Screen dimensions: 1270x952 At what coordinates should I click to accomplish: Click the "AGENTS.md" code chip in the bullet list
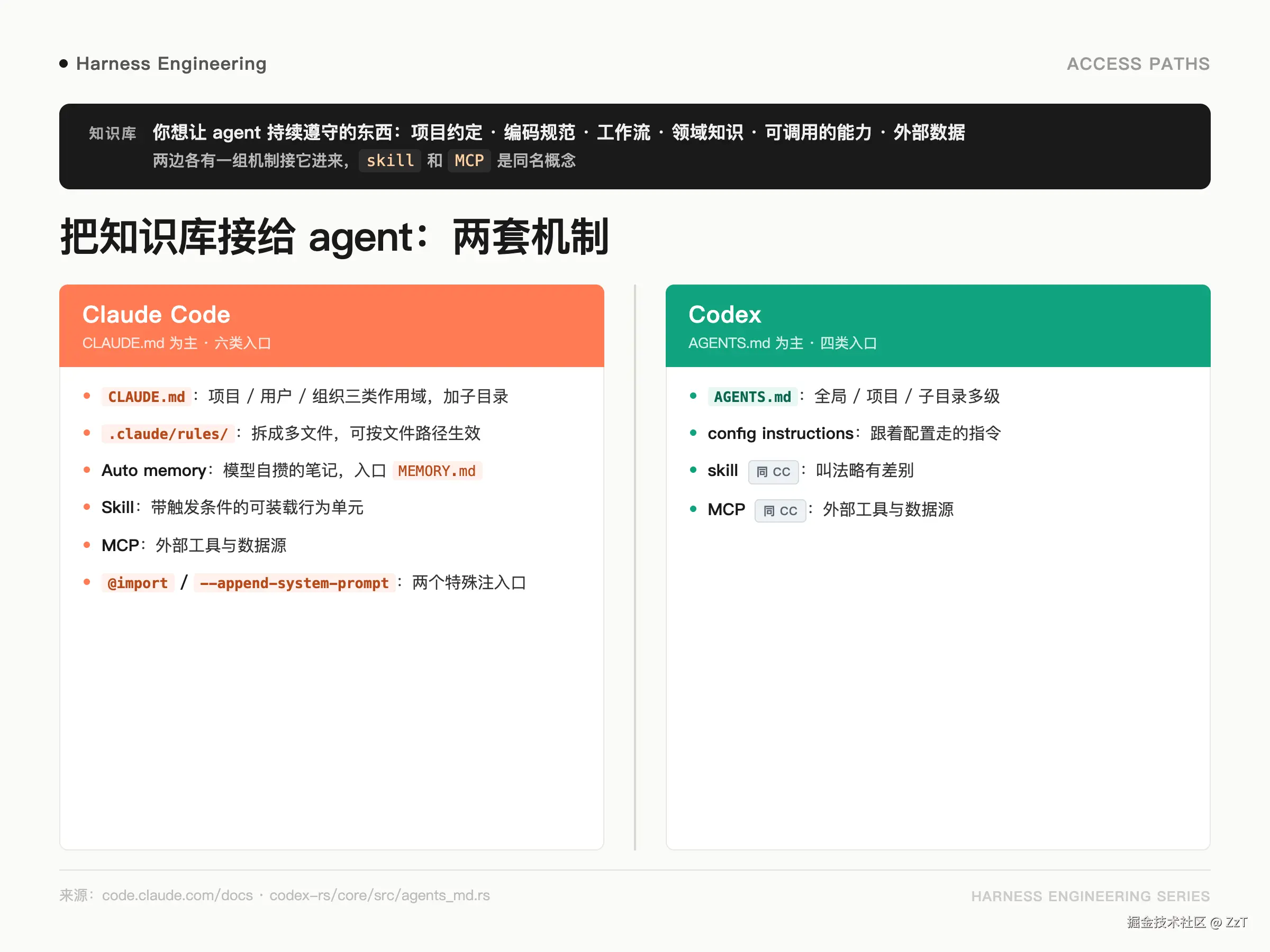click(752, 397)
